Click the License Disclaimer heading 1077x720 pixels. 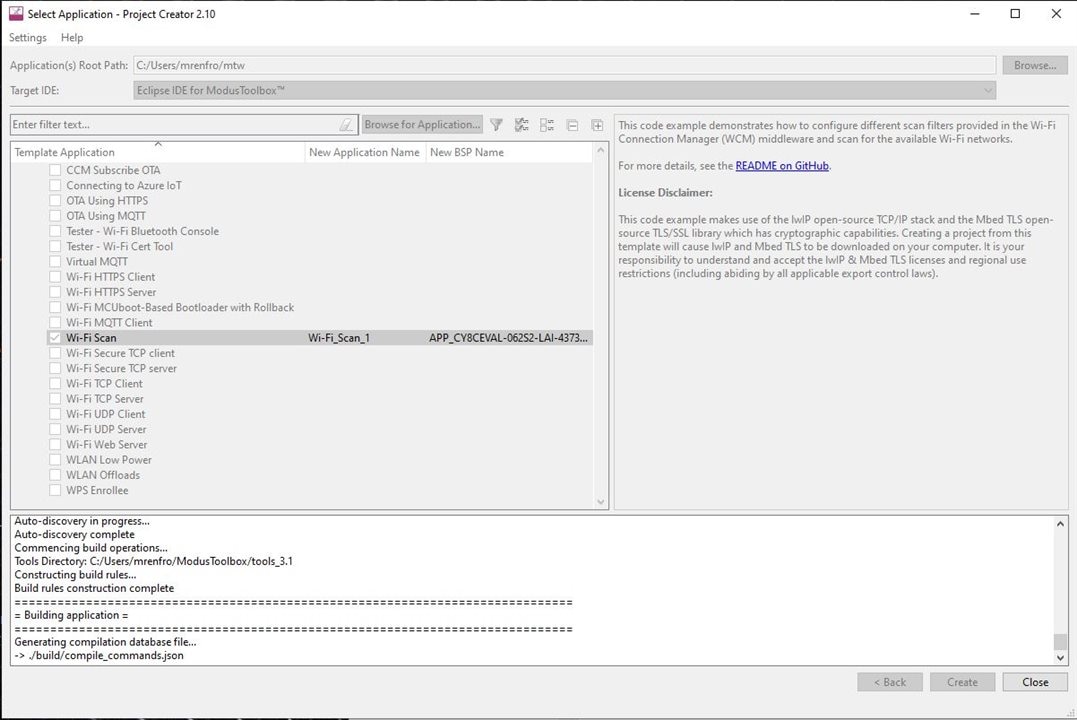pyautogui.click(x=665, y=192)
